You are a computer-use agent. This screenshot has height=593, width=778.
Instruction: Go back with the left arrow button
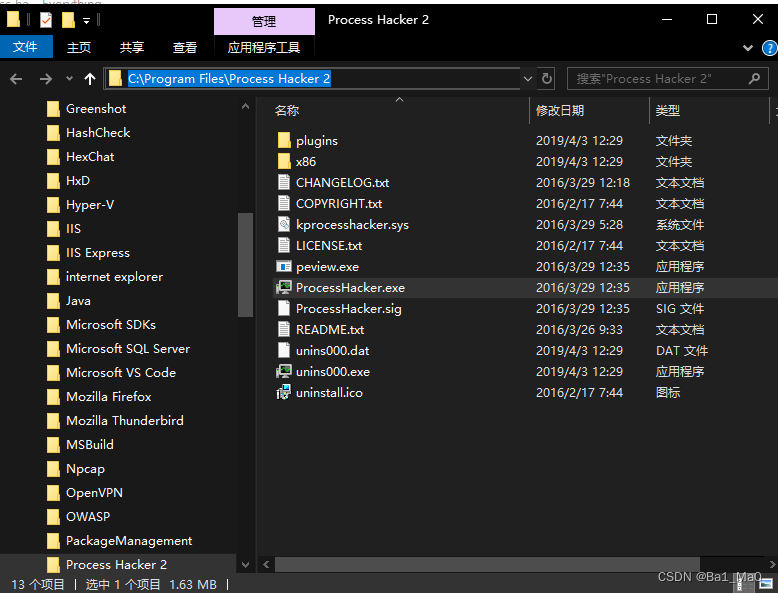[x=16, y=79]
